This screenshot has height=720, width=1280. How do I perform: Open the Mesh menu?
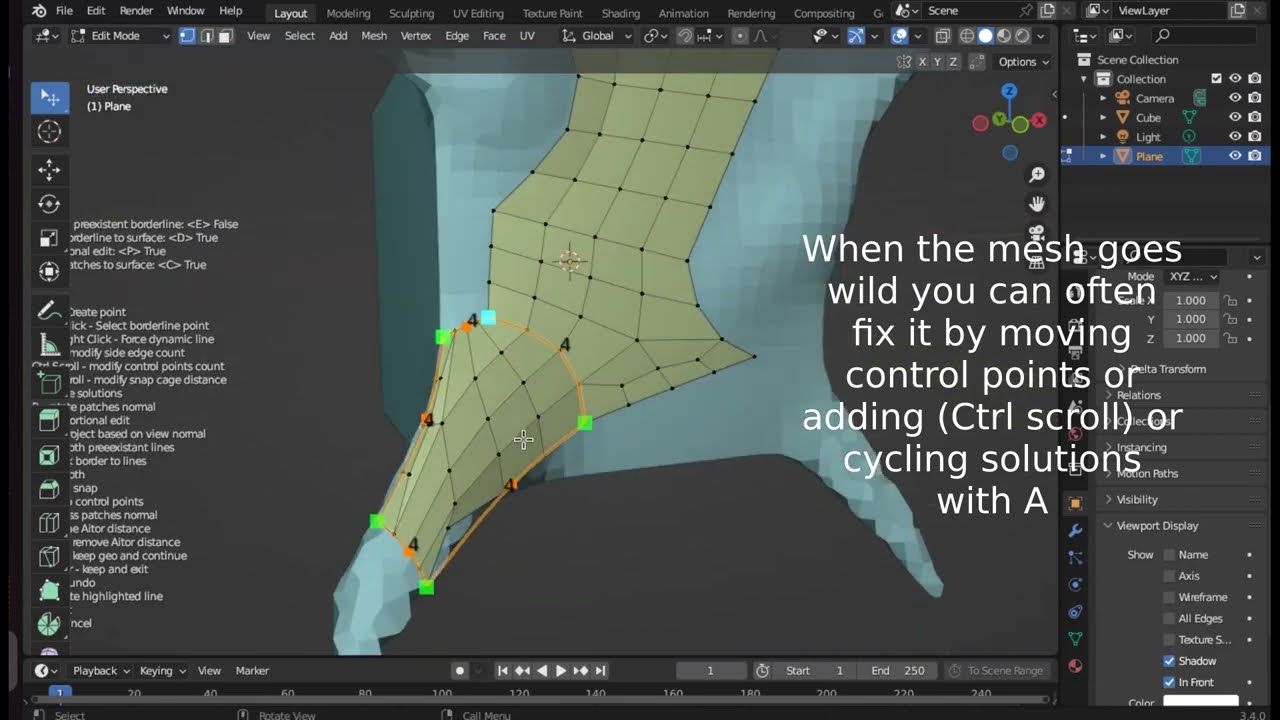tap(373, 35)
